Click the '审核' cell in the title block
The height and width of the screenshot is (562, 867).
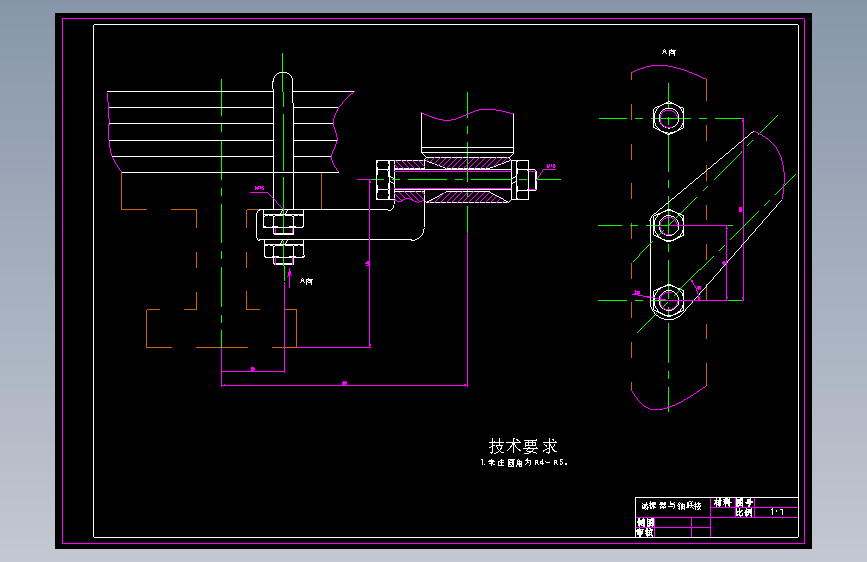pos(645,532)
